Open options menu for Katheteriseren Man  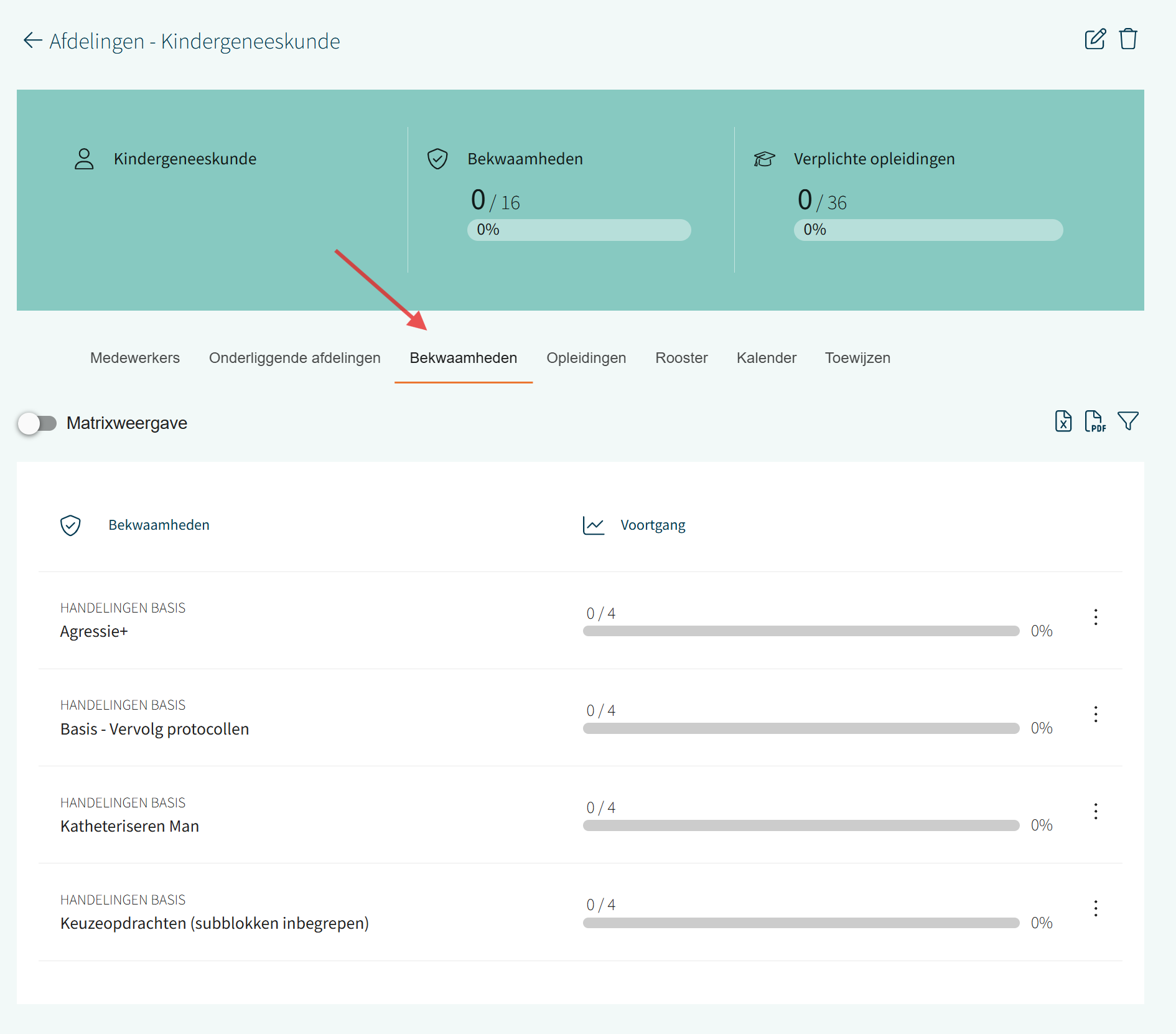pos(1096,811)
